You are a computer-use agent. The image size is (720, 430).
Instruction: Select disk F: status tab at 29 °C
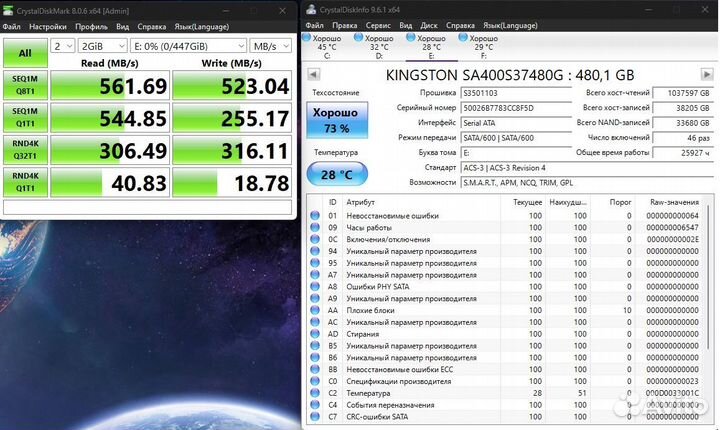click(483, 46)
